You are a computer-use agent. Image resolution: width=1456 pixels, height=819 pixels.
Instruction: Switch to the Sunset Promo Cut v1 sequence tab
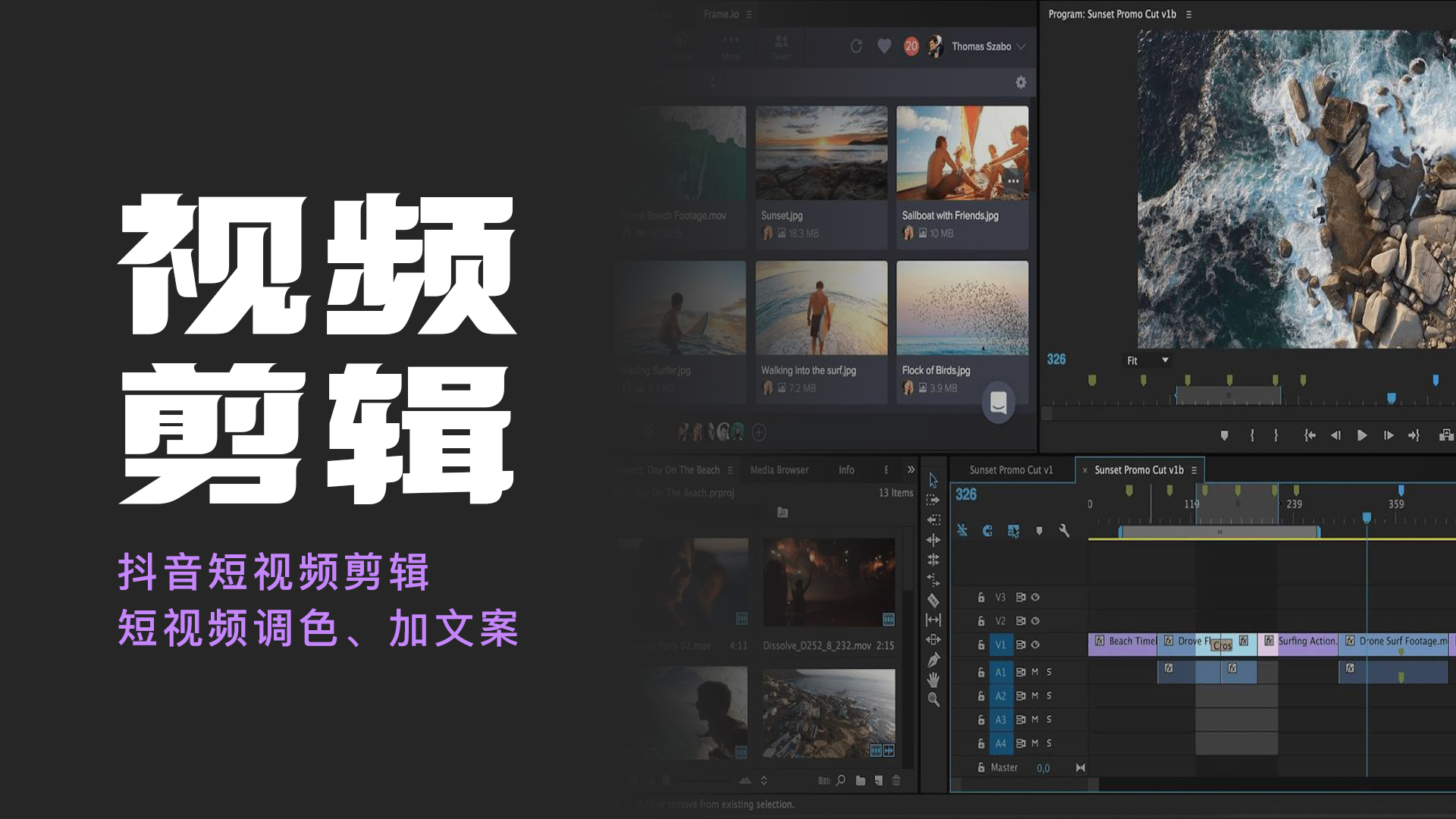click(1011, 469)
